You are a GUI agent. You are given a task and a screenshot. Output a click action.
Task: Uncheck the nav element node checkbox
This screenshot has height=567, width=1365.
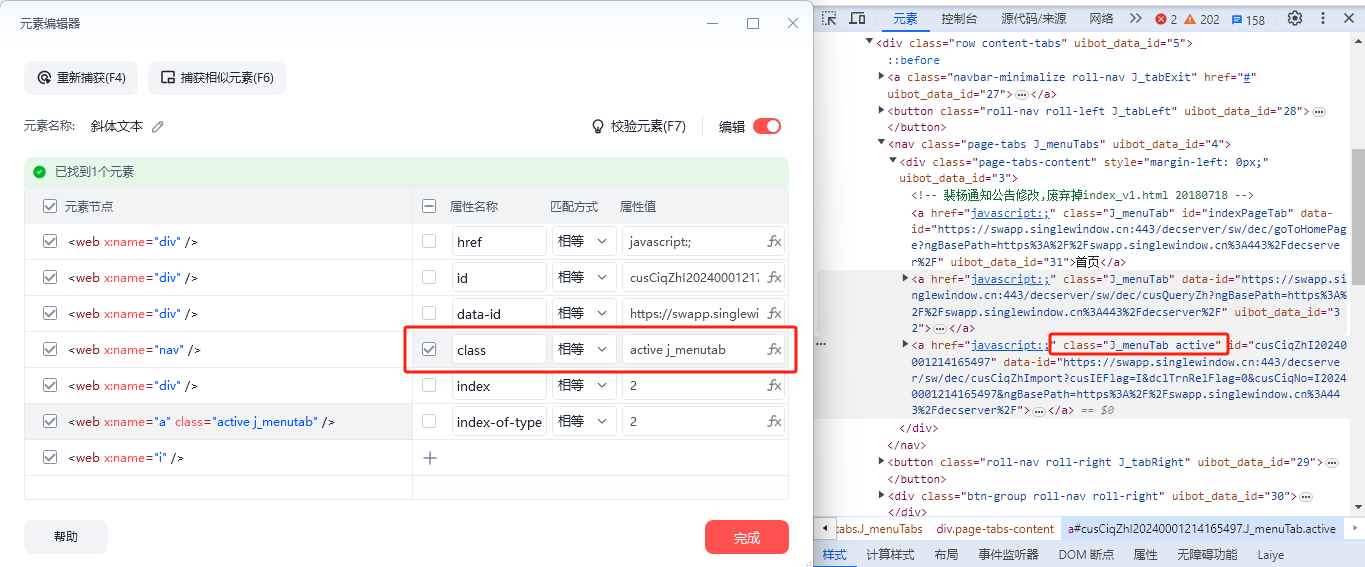click(x=50, y=350)
